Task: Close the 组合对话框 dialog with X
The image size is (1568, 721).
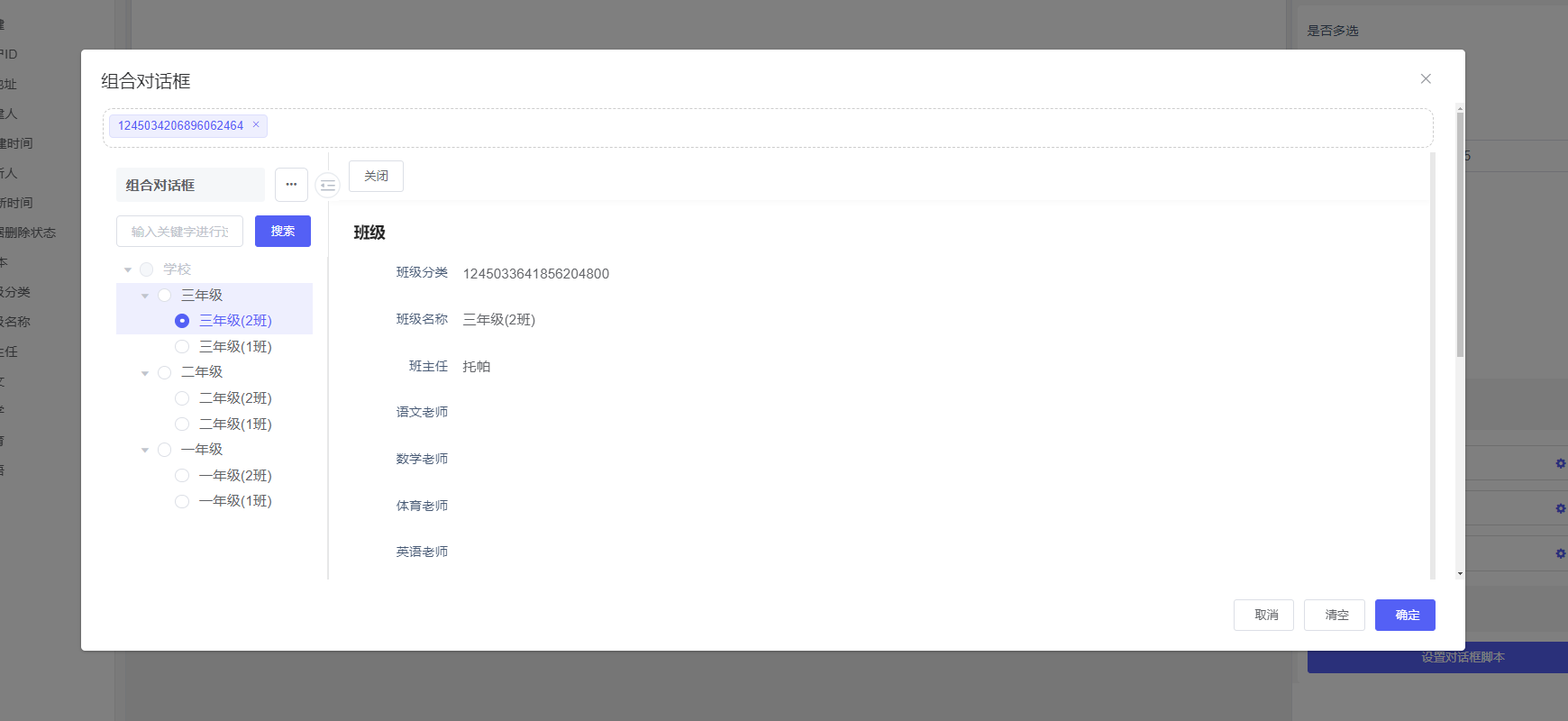Action: 1426,79
